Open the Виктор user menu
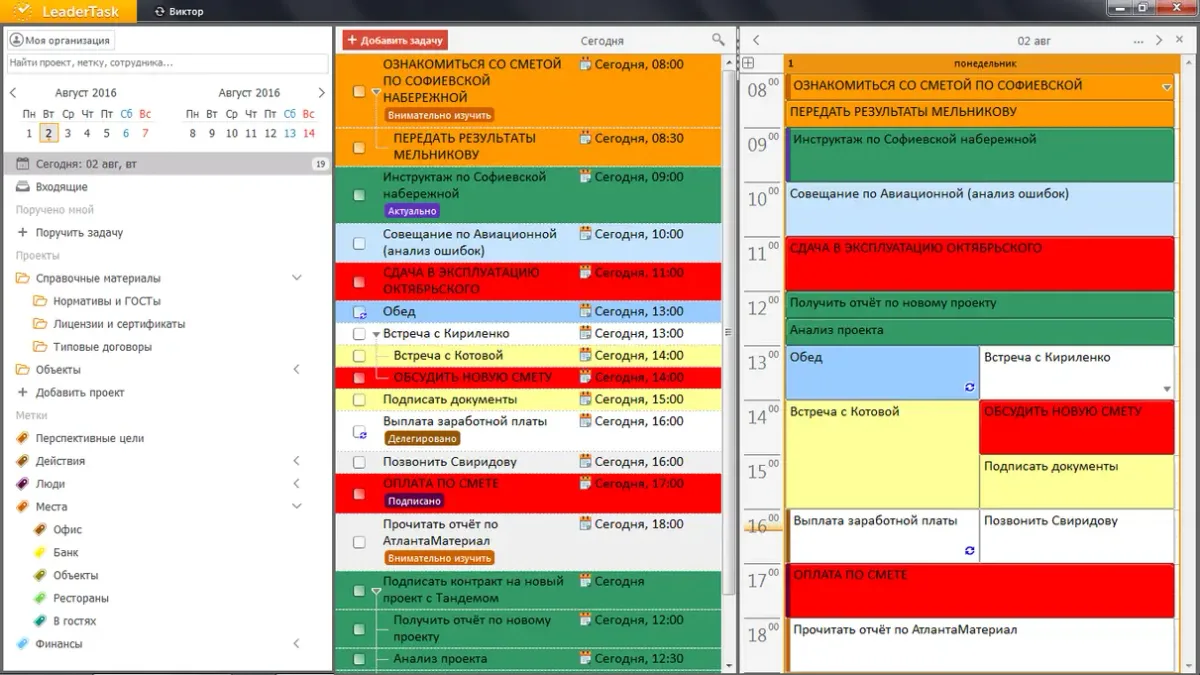This screenshot has height=675, width=1200. coord(180,12)
